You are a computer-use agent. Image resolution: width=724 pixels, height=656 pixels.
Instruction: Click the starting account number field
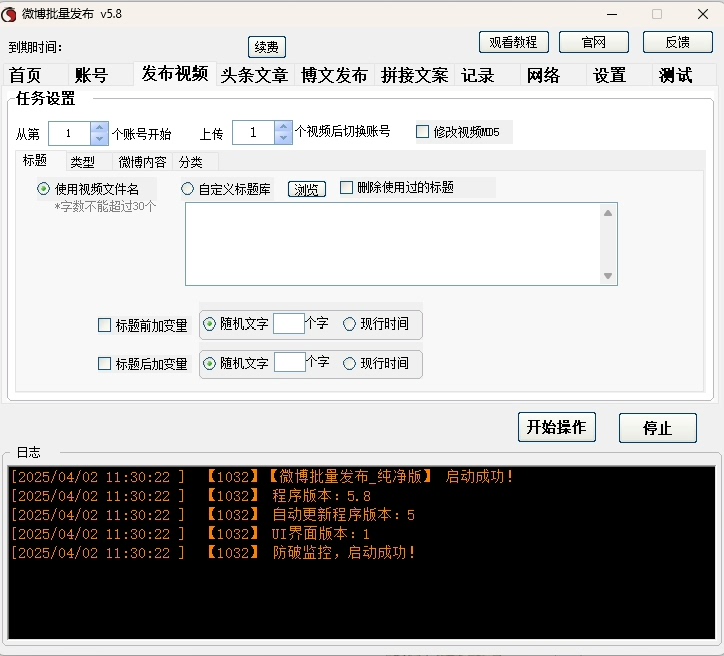click(x=69, y=133)
